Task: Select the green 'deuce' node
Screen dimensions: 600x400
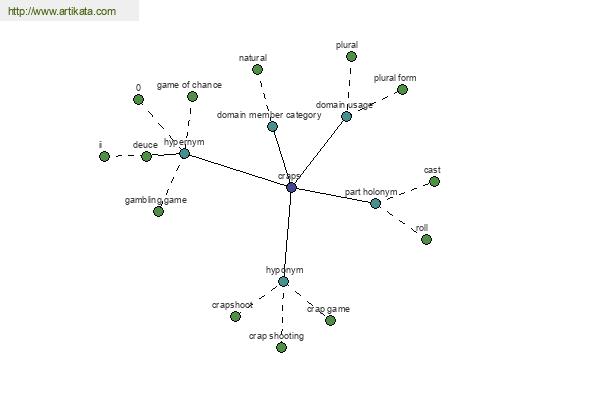Action: (147, 156)
